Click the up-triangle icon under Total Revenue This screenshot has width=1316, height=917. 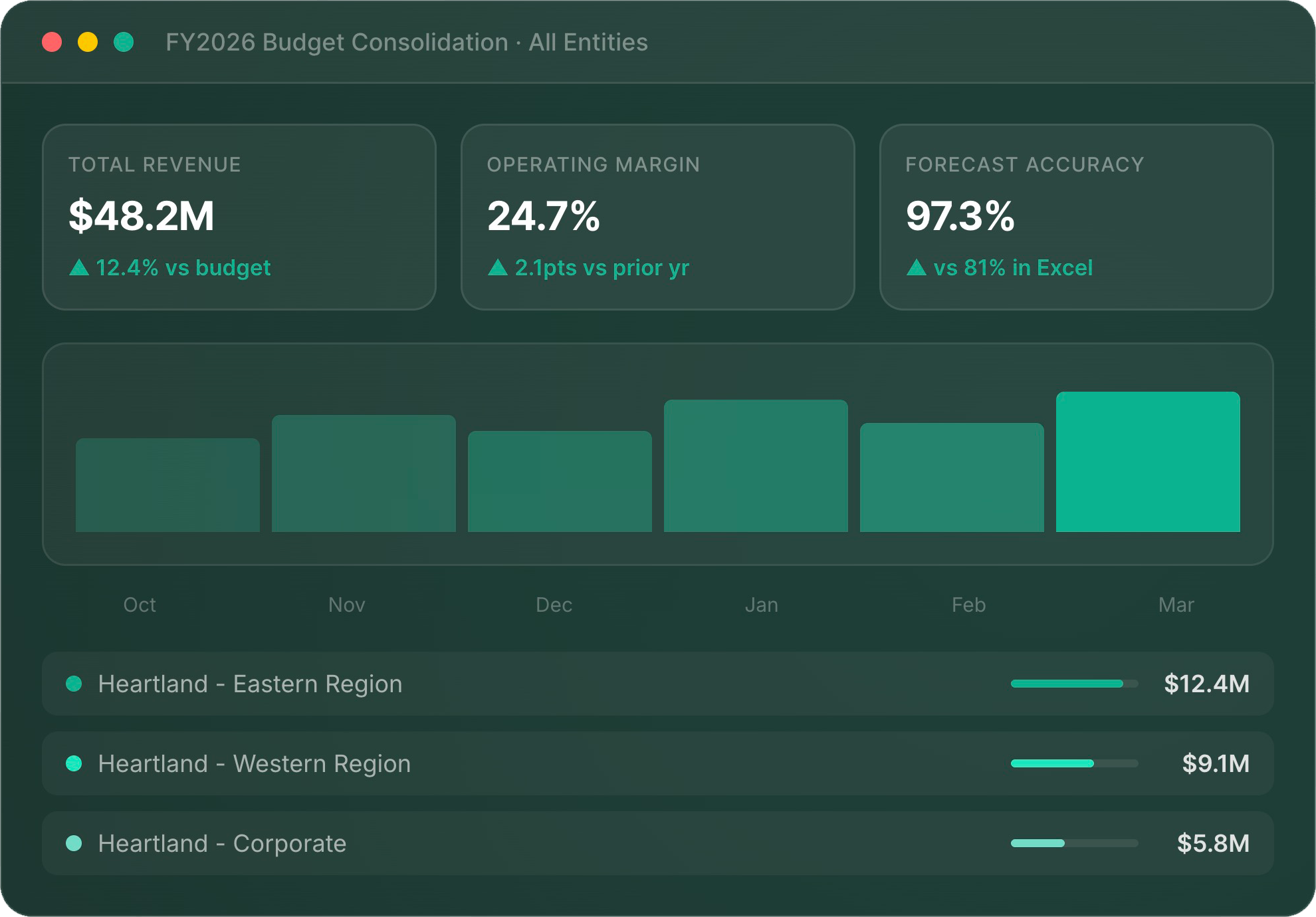pos(79,267)
